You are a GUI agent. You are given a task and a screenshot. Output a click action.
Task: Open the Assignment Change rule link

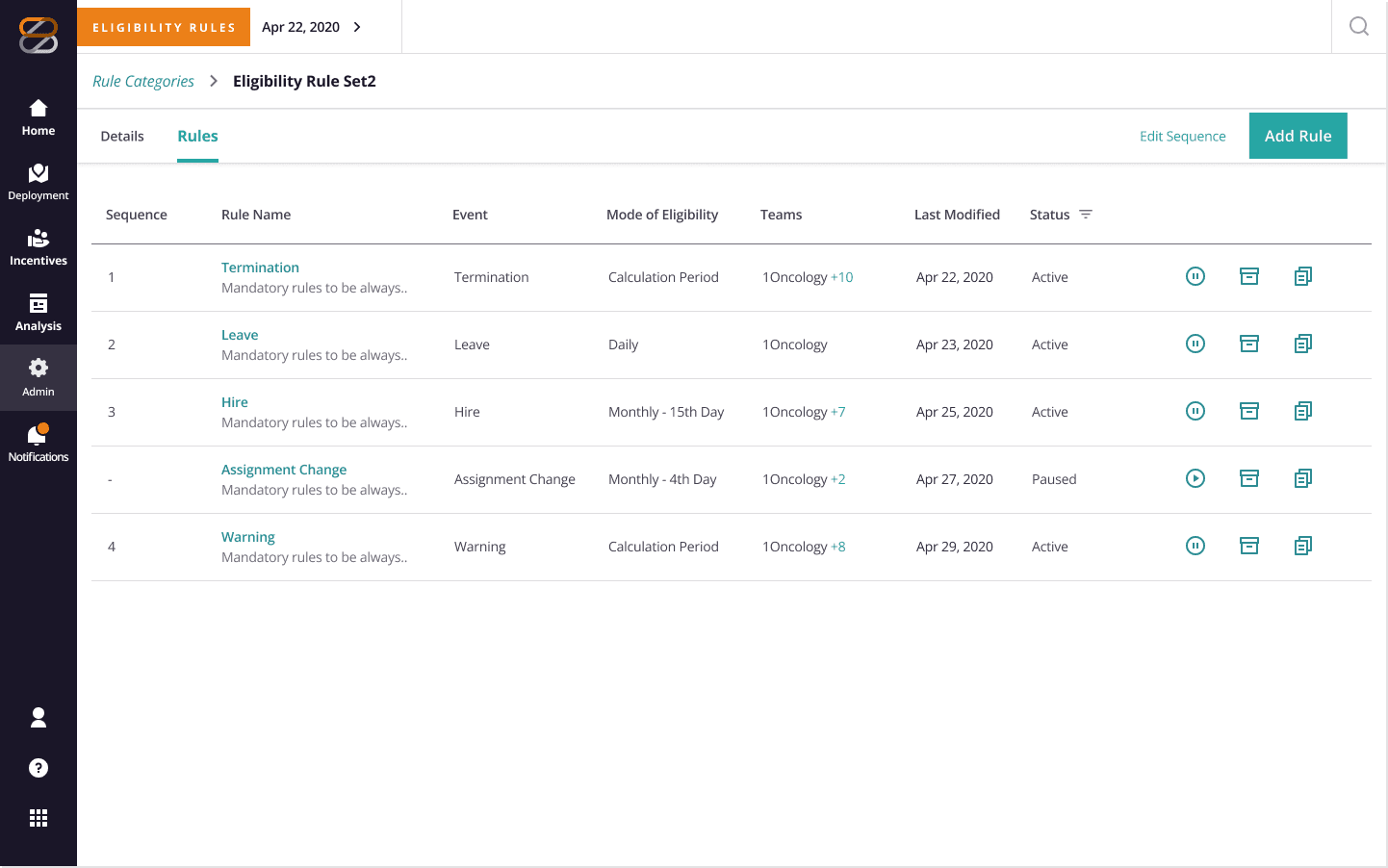pyautogui.click(x=284, y=470)
